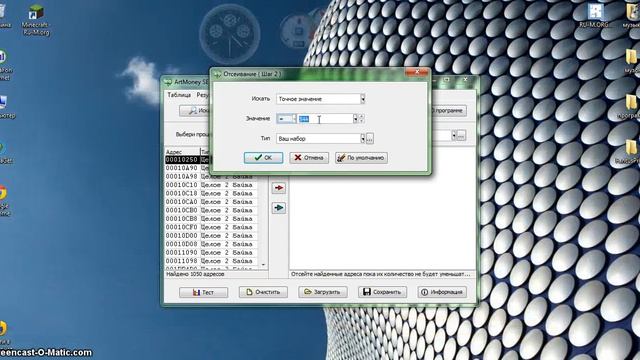
Task: Open the Таблица menu in ArtMoney
Action: click(179, 95)
